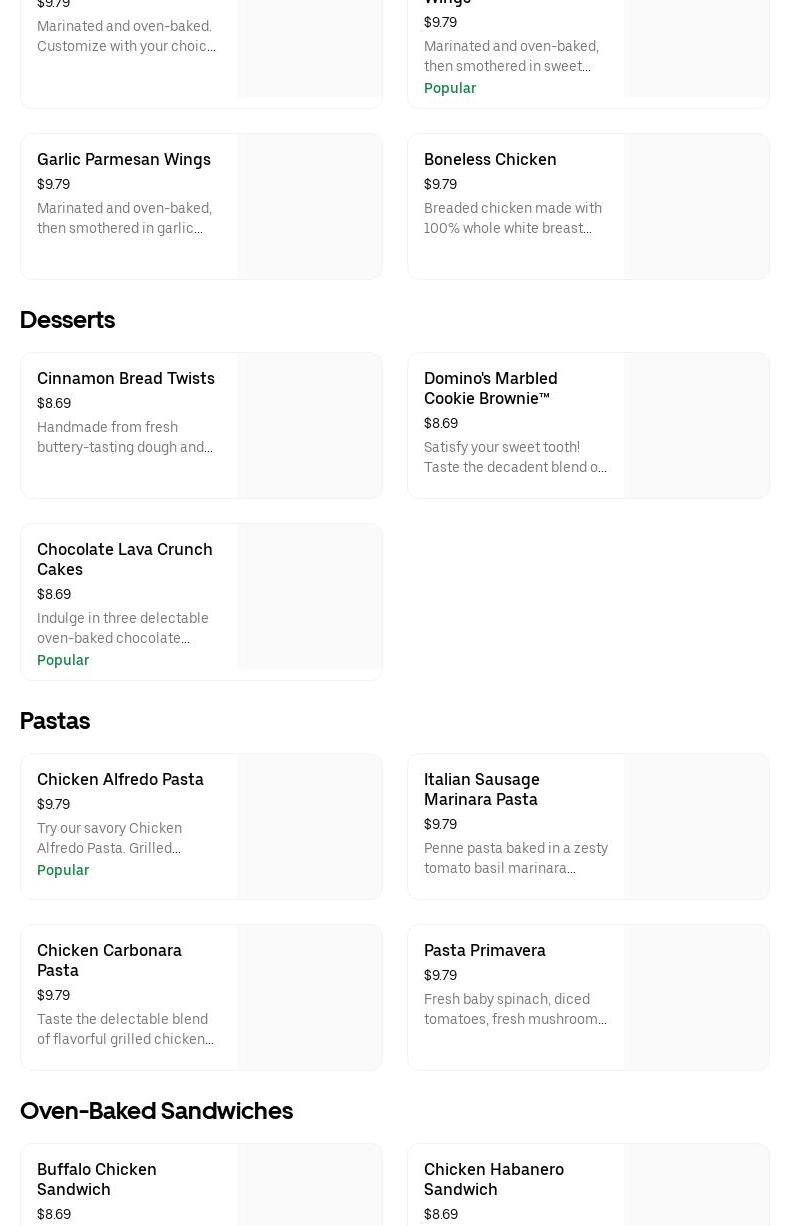Click Chocolate Lava Crunch Cakes thumbnail
Viewport: 804px width, 1226px height.
point(310,596)
